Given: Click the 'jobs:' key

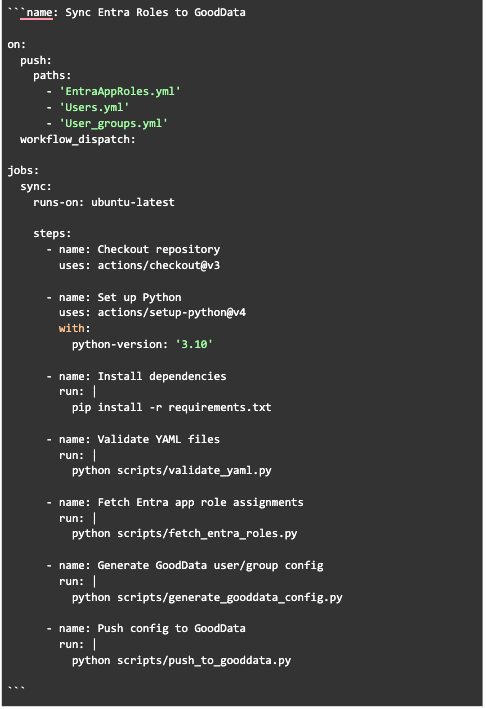Looking at the screenshot, I should (23, 170).
